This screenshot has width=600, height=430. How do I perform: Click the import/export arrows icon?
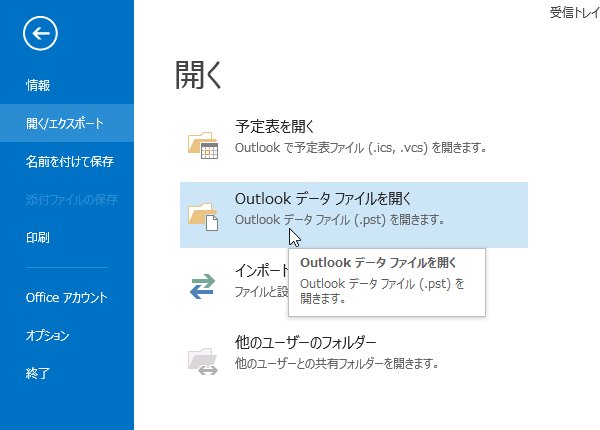point(202,286)
